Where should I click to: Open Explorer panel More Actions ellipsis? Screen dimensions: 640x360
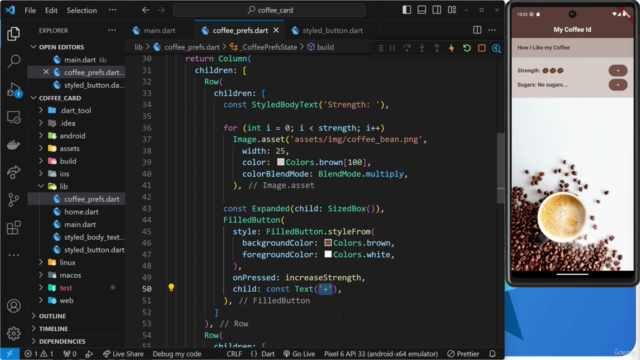pos(112,30)
